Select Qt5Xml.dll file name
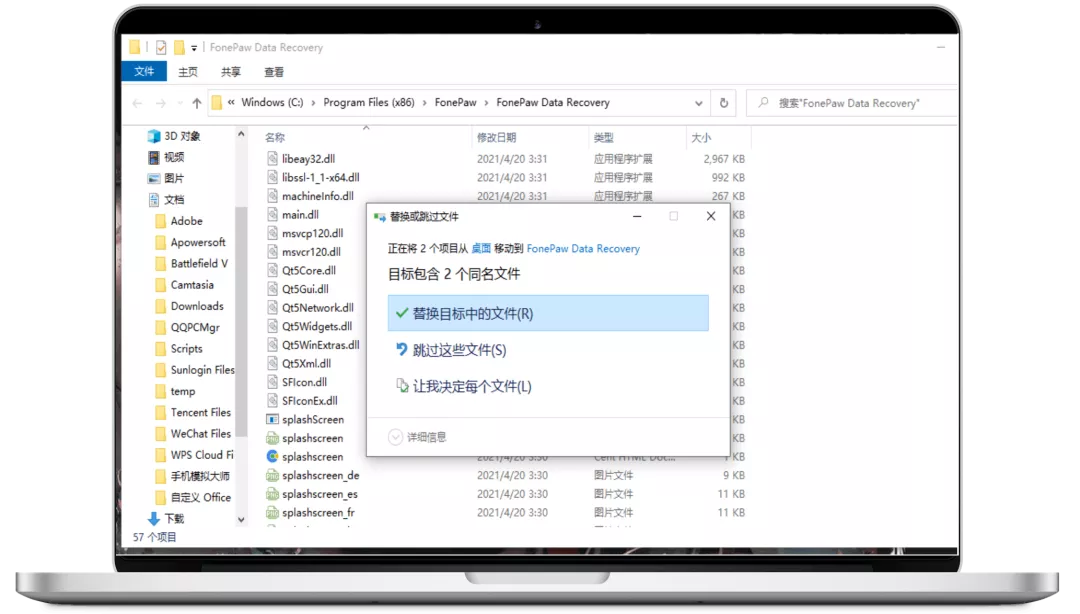The image size is (1080, 614). pos(306,363)
